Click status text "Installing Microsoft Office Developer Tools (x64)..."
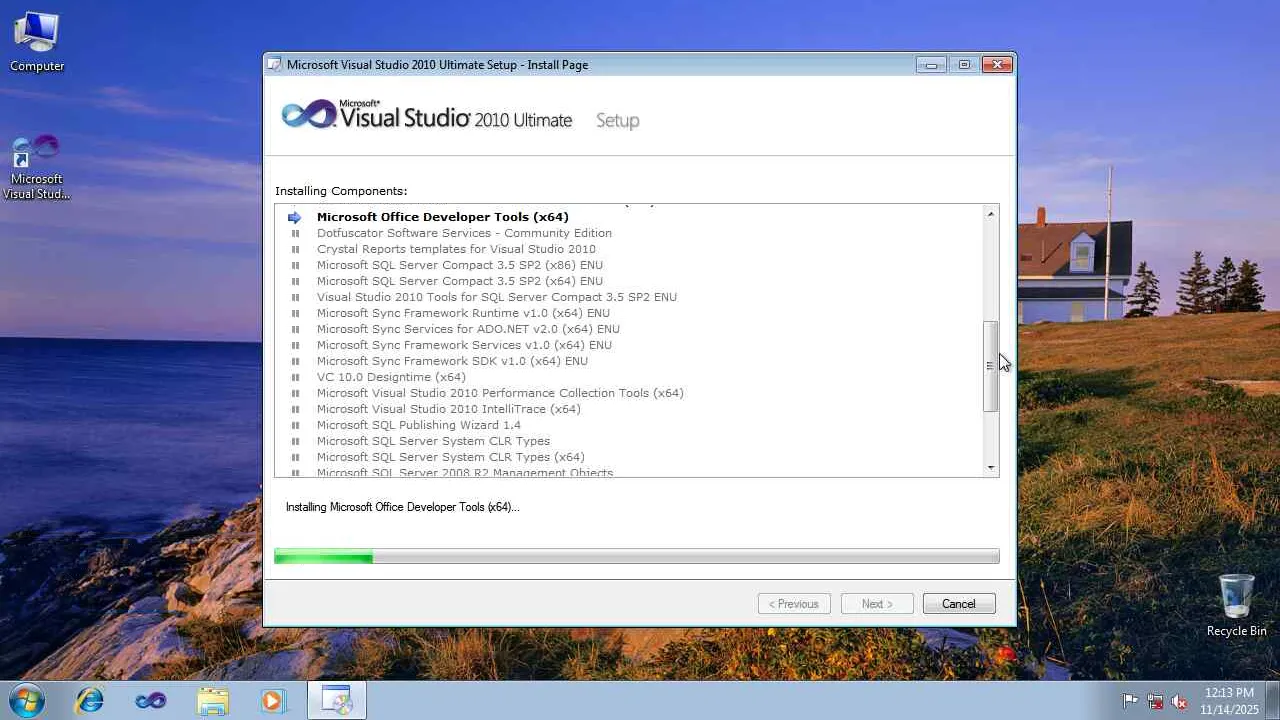The height and width of the screenshot is (720, 1280). (x=402, y=507)
